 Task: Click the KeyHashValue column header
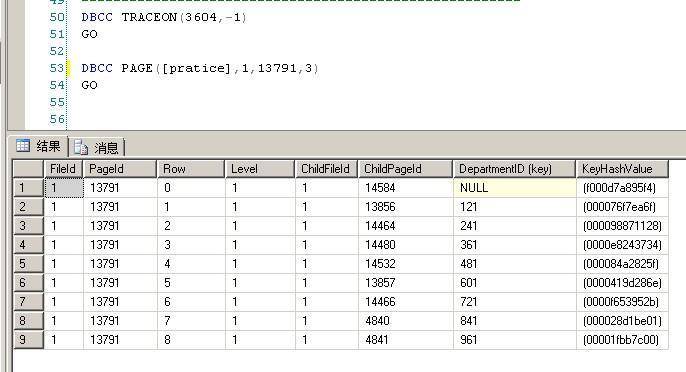[x=623, y=169]
